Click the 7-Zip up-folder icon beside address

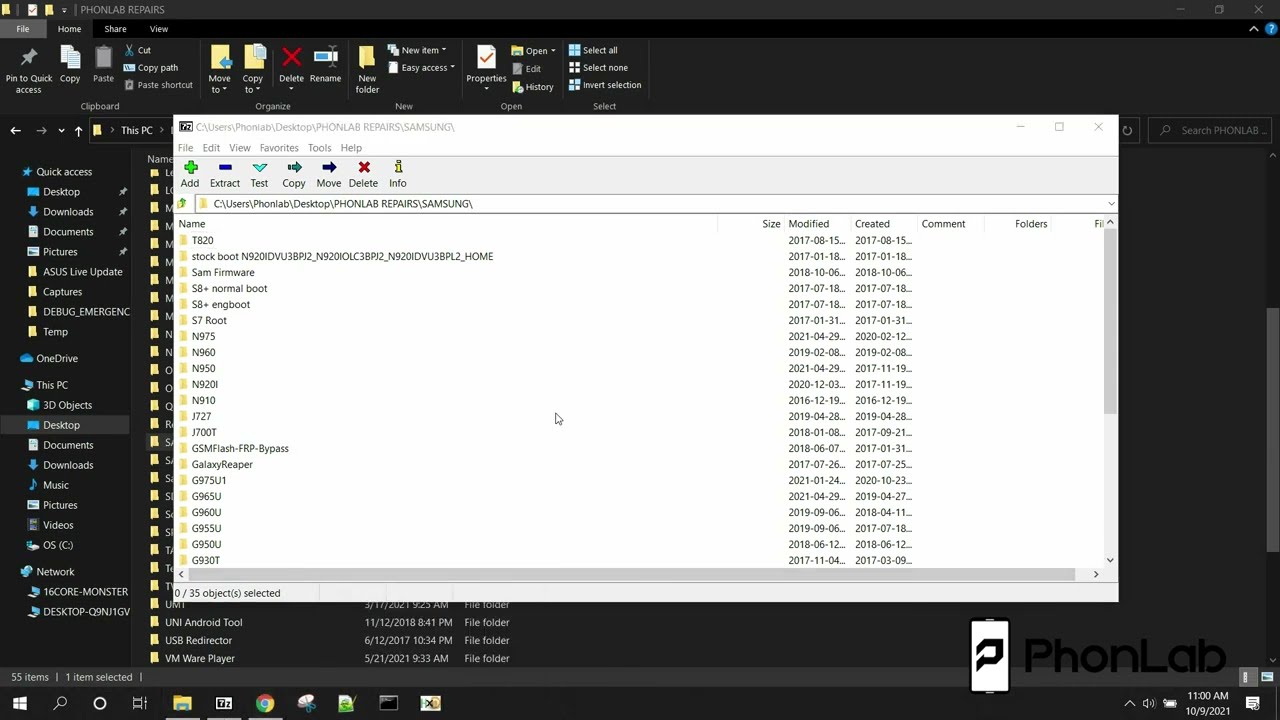tap(181, 203)
